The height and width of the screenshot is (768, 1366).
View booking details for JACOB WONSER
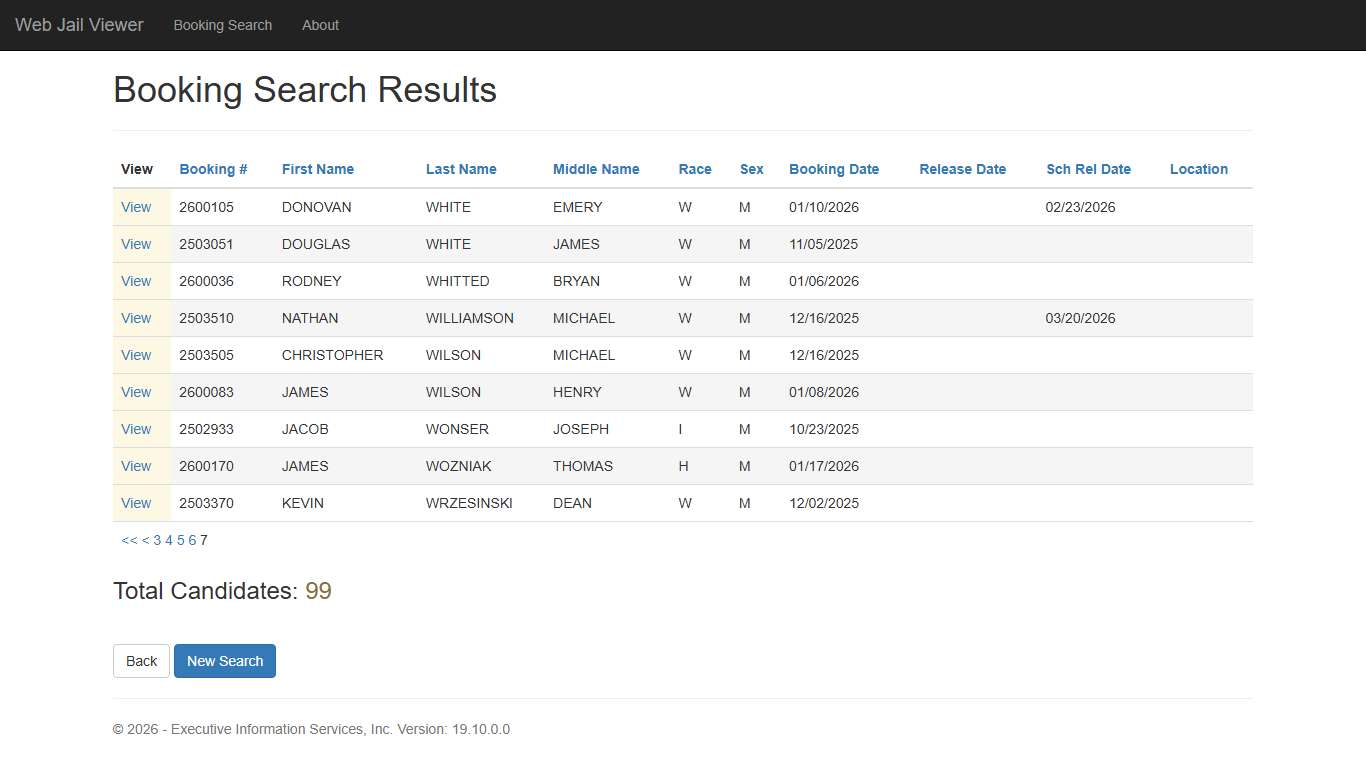point(136,429)
